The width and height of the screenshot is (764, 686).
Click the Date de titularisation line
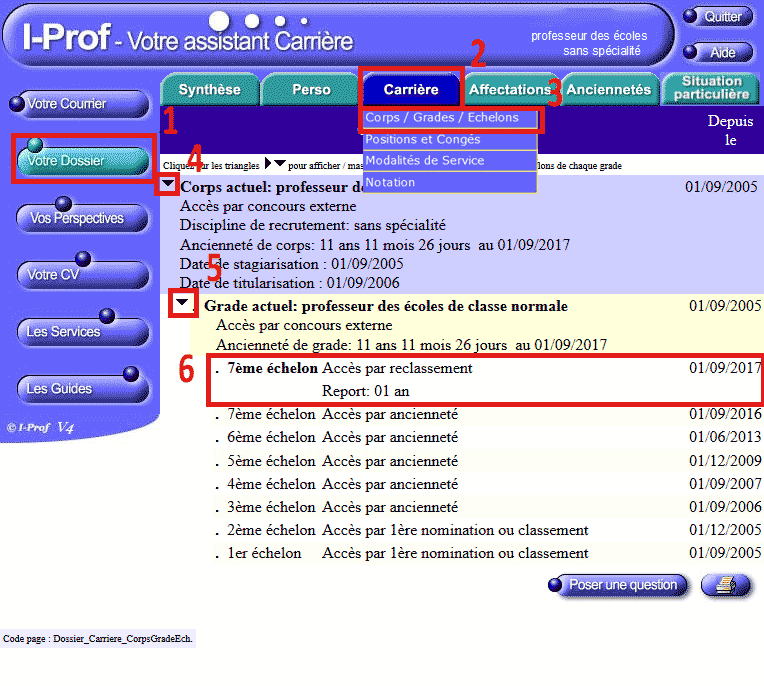point(289,283)
